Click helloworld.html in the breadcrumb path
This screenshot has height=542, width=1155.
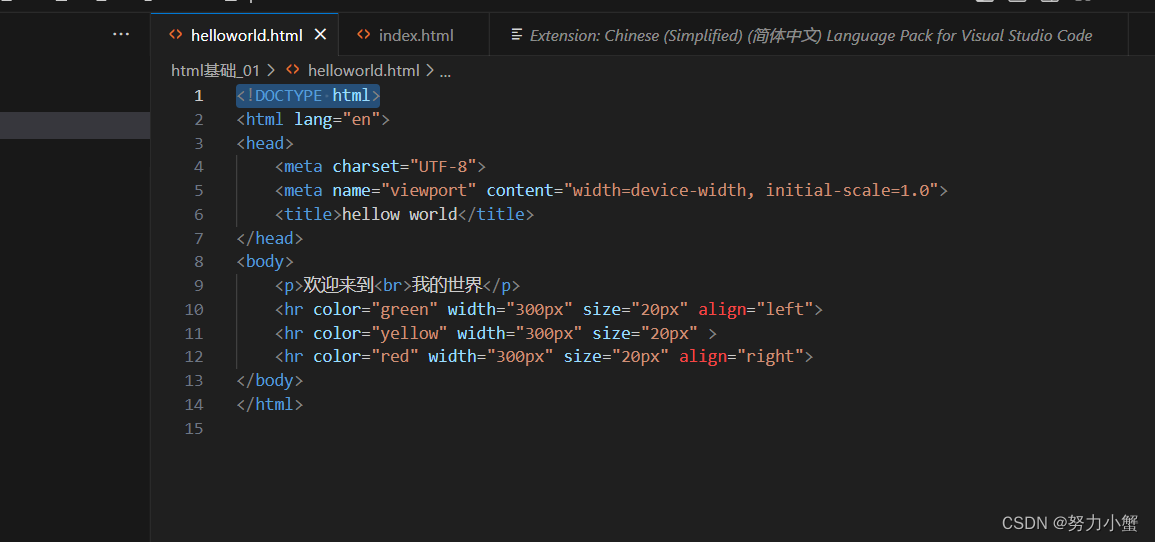pyautogui.click(x=363, y=71)
